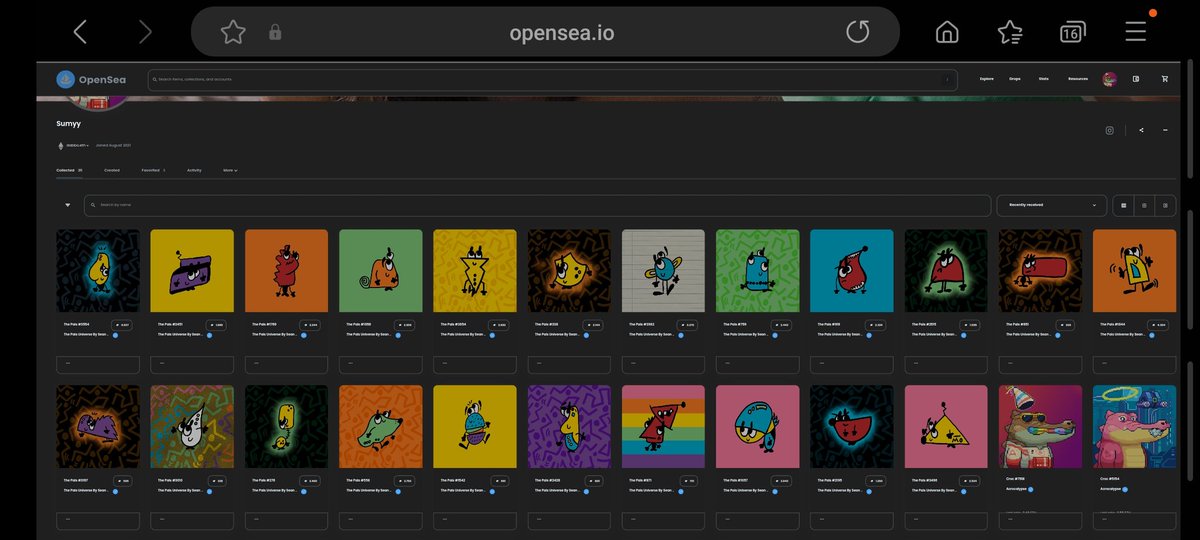Screen dimensions: 1200x540
Task: Click the title under the cheese-shaped Pal with orange glow
Action: point(546,325)
